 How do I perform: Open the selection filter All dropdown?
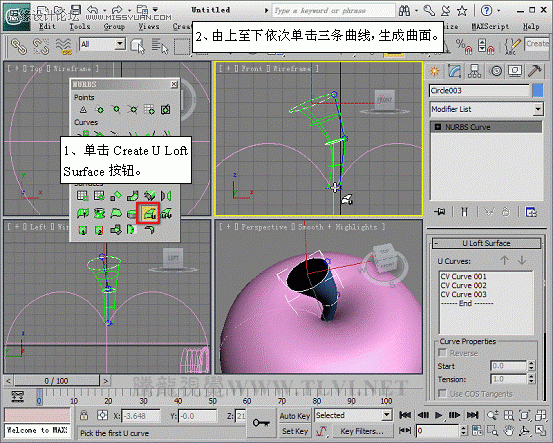(120, 44)
